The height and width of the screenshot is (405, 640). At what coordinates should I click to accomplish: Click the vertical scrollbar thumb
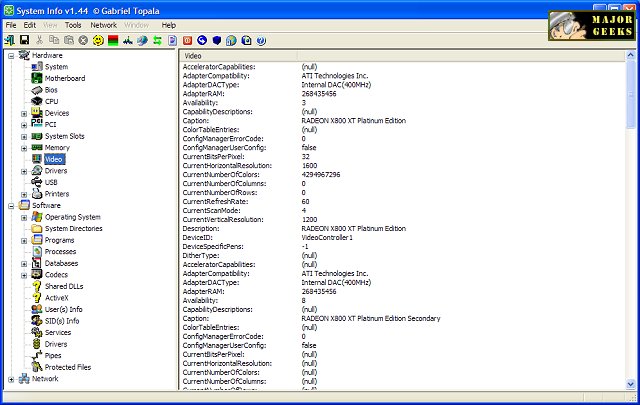(631, 93)
